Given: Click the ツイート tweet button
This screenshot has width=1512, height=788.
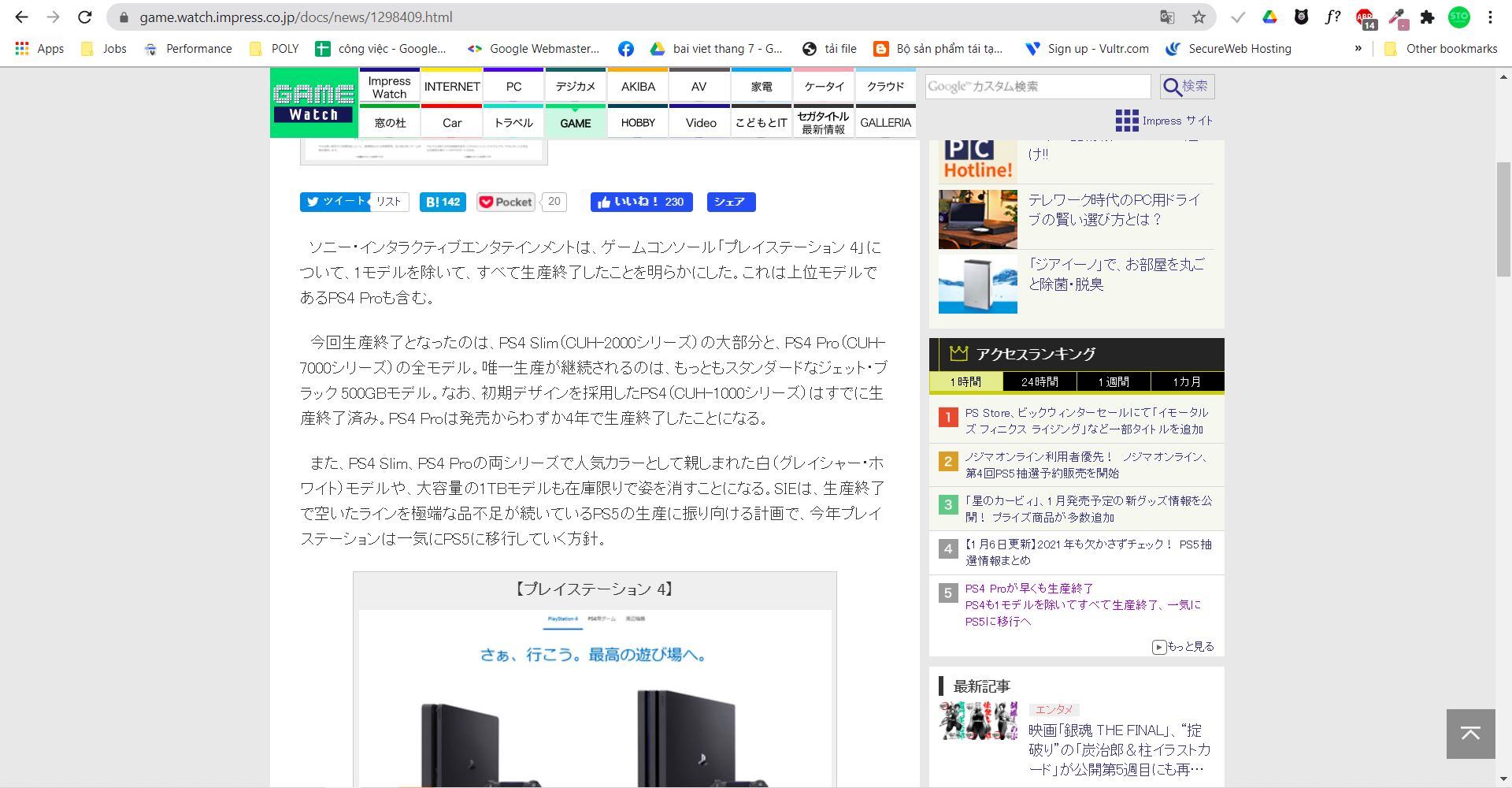Looking at the screenshot, I should pos(335,202).
